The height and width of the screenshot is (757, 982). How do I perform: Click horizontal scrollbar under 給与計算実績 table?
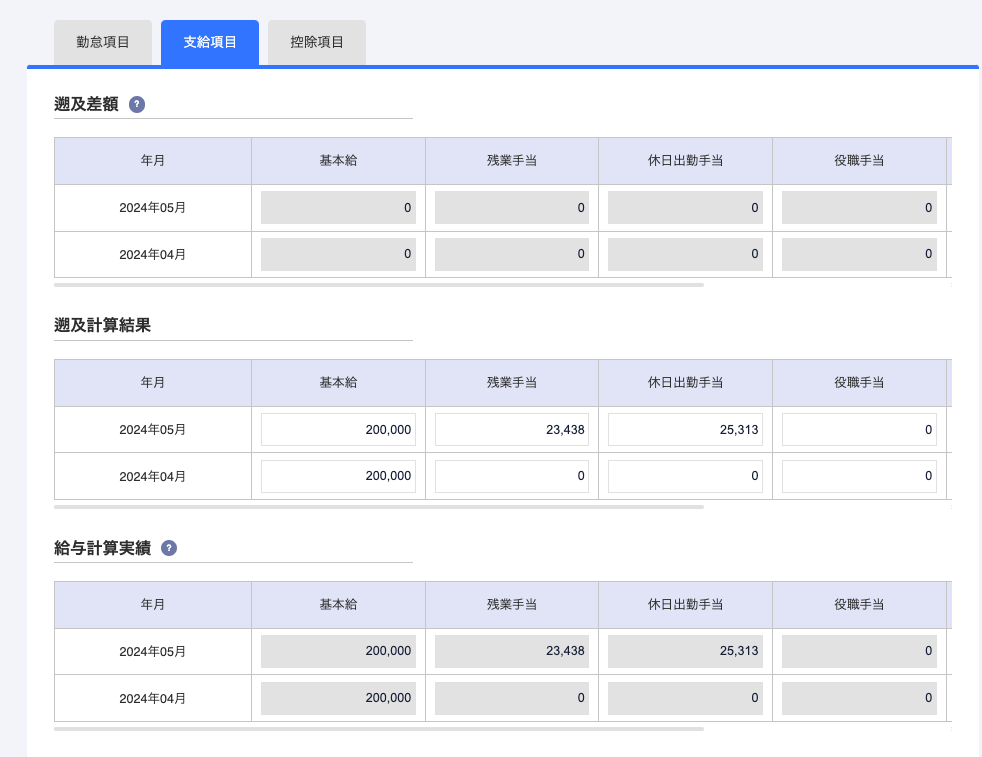(x=379, y=729)
